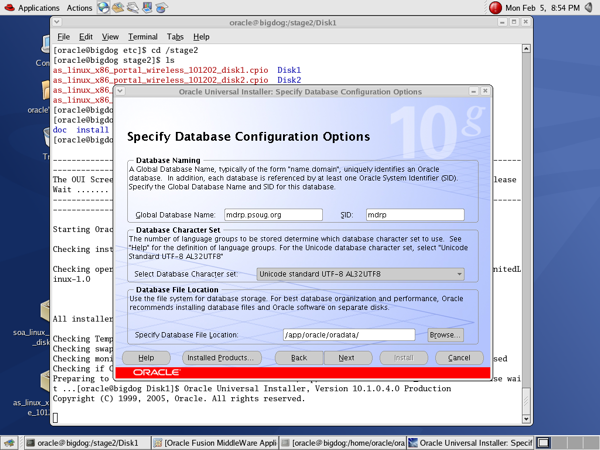Image resolution: width=600 pixels, height=450 pixels.
Task: Click the date and time clock
Action: 542,8
